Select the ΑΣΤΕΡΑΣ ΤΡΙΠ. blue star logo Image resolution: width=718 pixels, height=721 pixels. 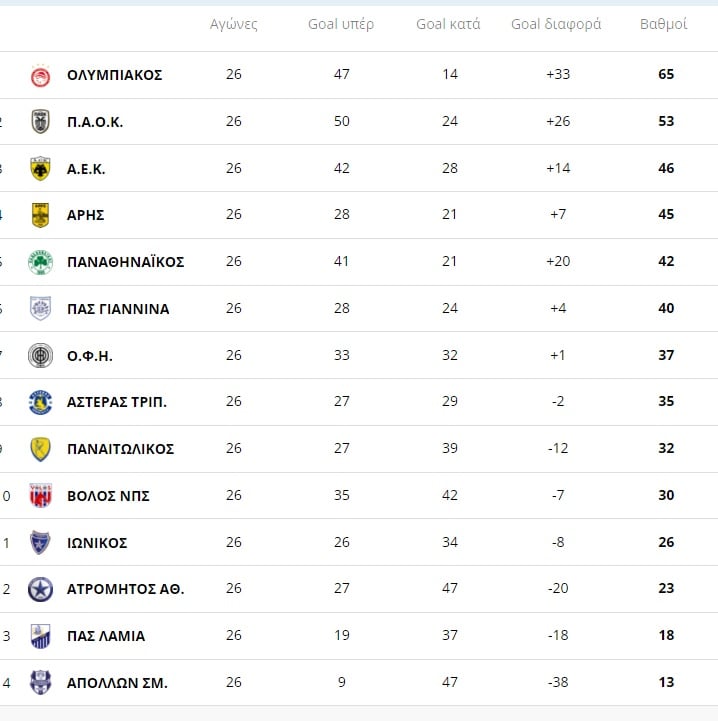(40, 402)
